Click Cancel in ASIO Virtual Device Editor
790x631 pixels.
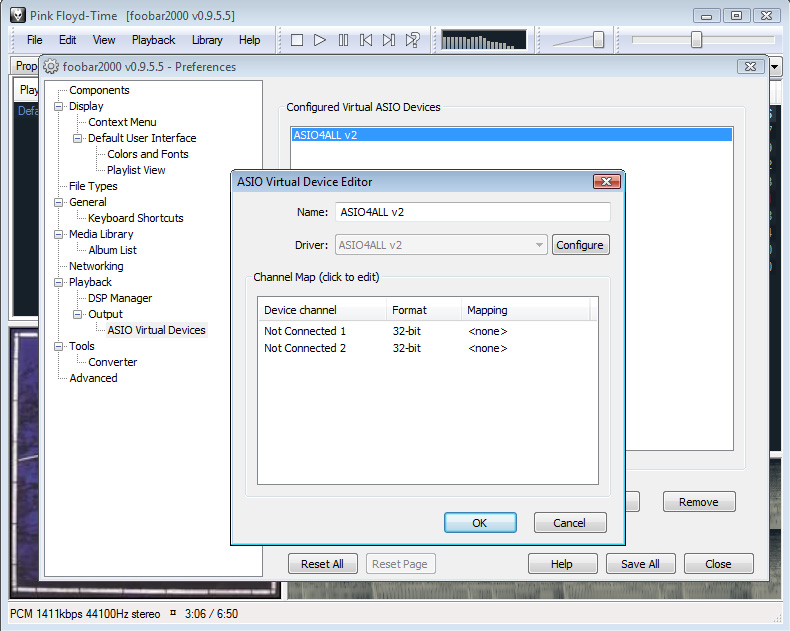click(570, 523)
